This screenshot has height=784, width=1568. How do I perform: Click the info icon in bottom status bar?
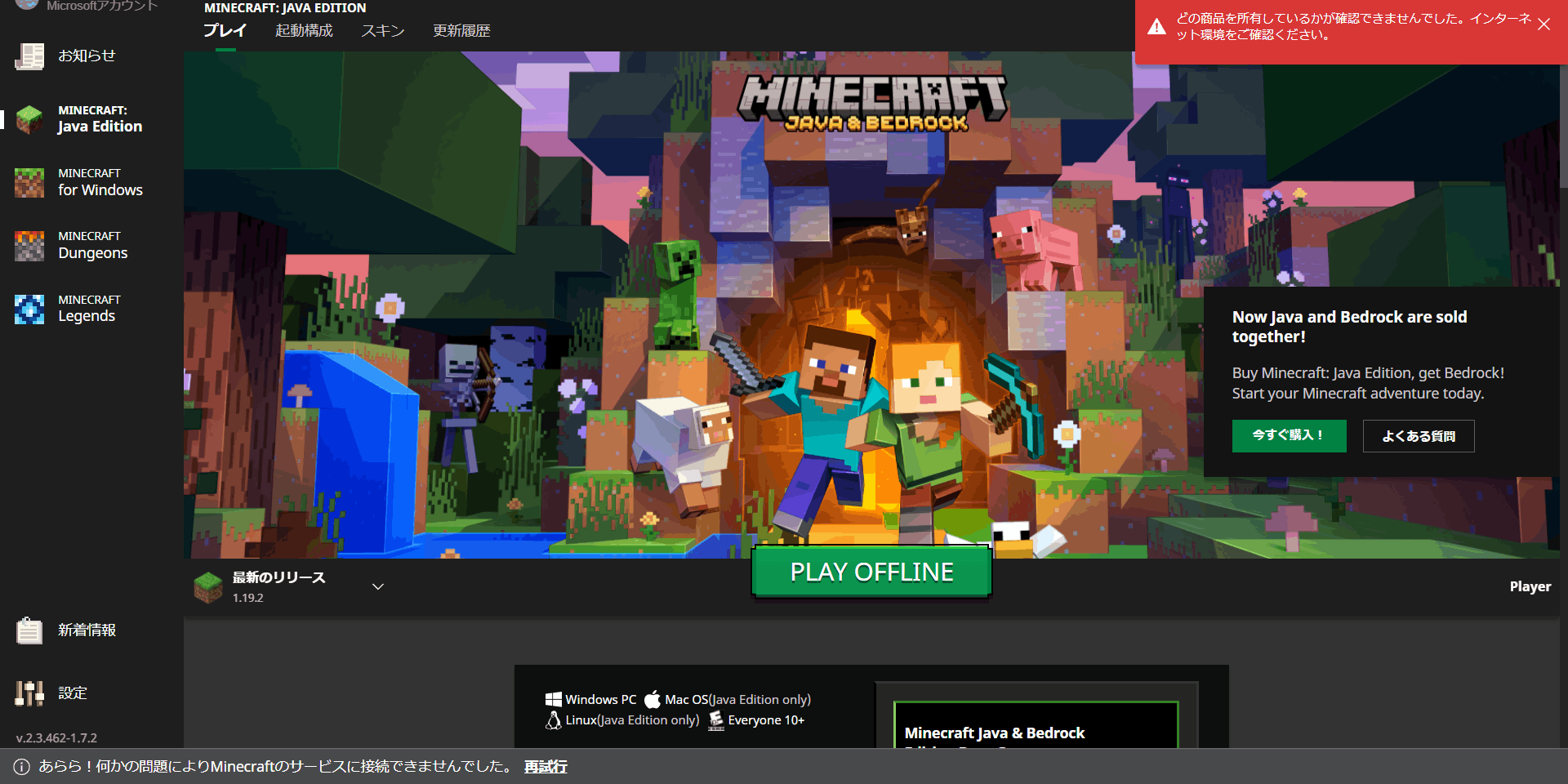pyautogui.click(x=22, y=767)
